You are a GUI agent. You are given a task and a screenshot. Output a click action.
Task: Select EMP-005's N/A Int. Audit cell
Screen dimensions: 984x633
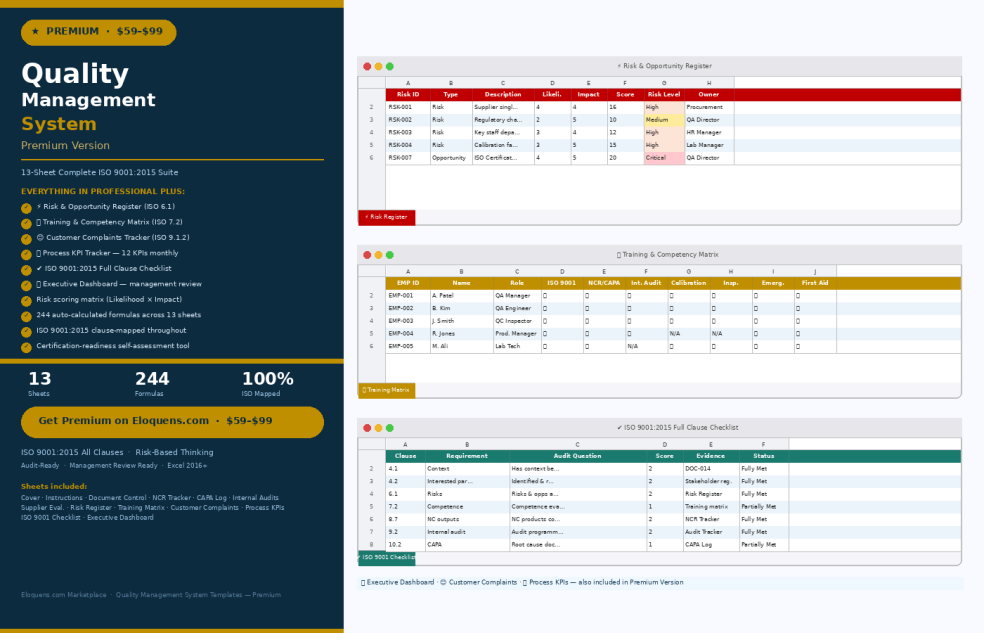(x=646, y=347)
